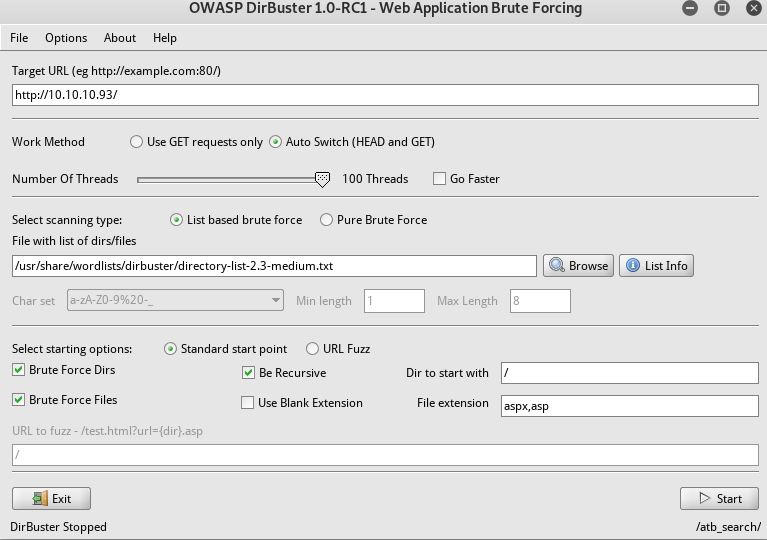
Task: Click the Target URL input field
Action: tap(385, 95)
